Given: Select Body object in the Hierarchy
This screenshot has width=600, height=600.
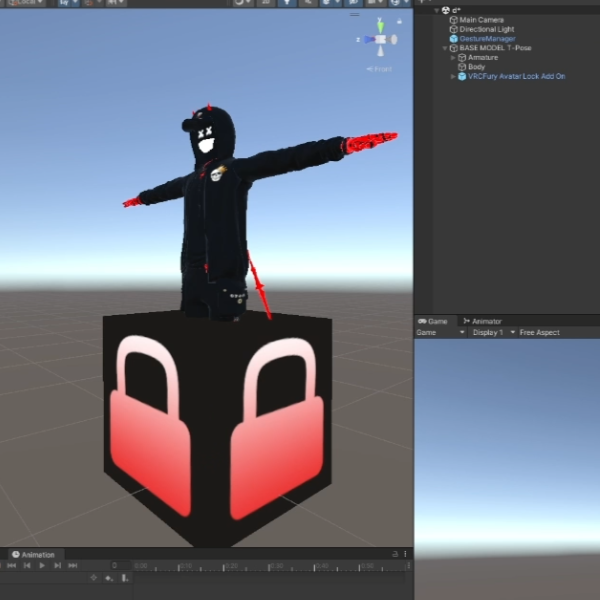Looking at the screenshot, I should [476, 67].
